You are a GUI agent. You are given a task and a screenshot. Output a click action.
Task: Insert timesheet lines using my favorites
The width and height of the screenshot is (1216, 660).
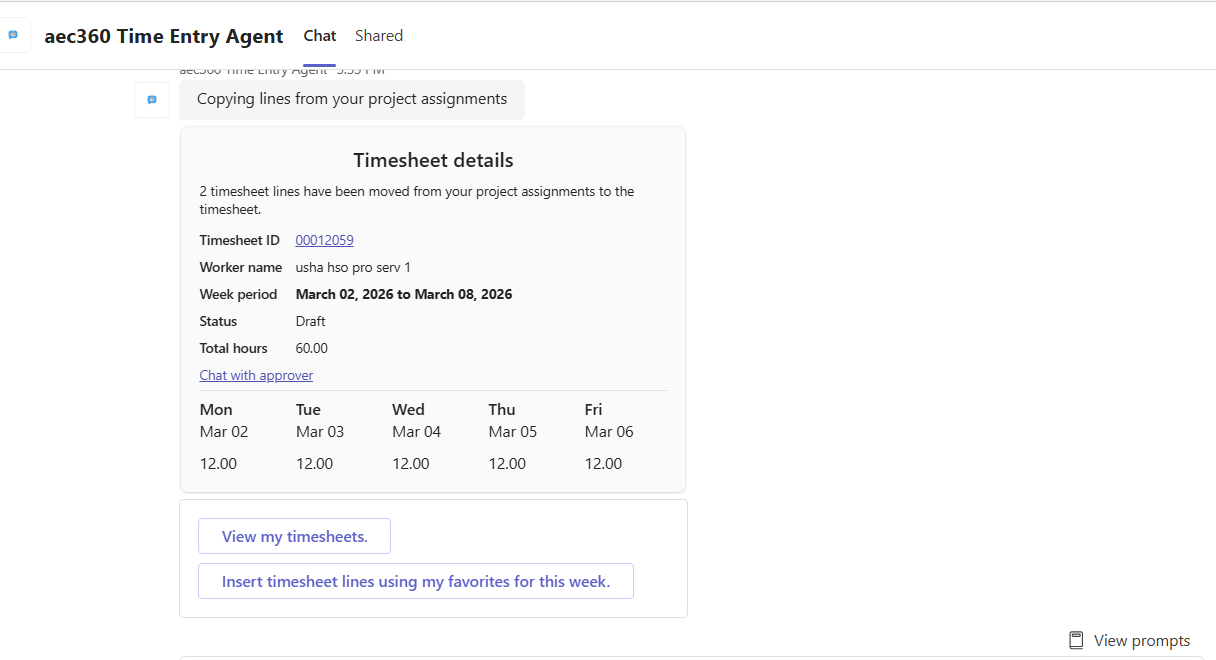pyautogui.click(x=415, y=581)
